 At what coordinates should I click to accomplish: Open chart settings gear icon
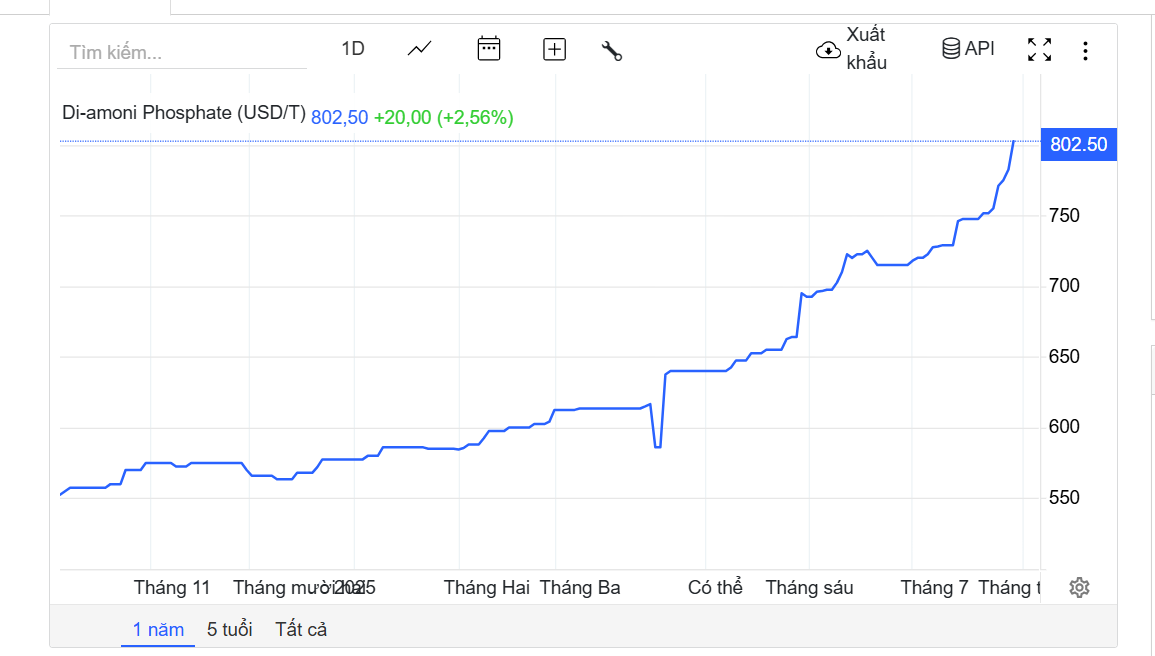1079,588
